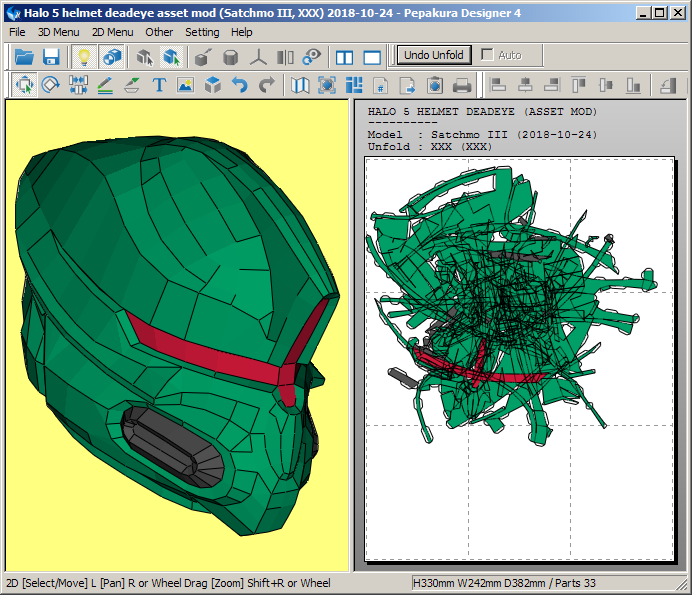Screen dimensions: 692x595
Task: Click the align bottom icon
Action: [633, 84]
